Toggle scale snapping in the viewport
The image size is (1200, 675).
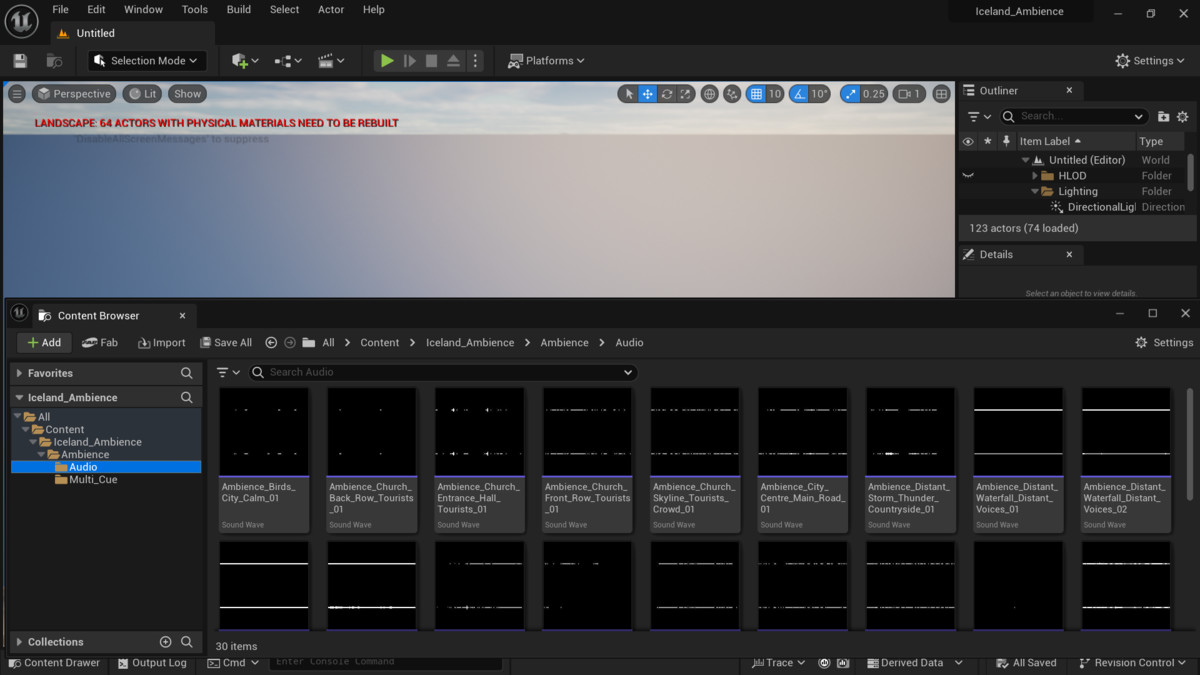pos(850,94)
